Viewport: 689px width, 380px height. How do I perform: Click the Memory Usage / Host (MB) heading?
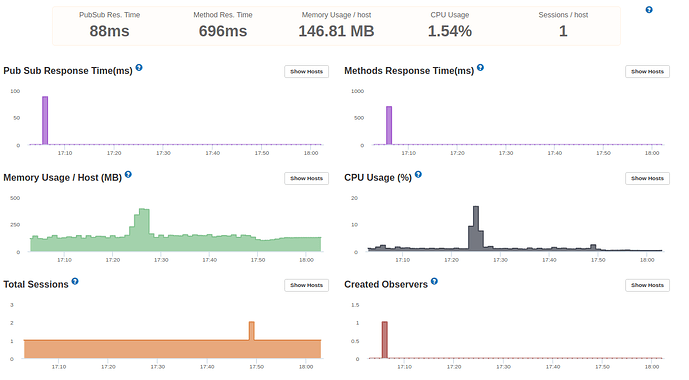pyautogui.click(x=62, y=177)
